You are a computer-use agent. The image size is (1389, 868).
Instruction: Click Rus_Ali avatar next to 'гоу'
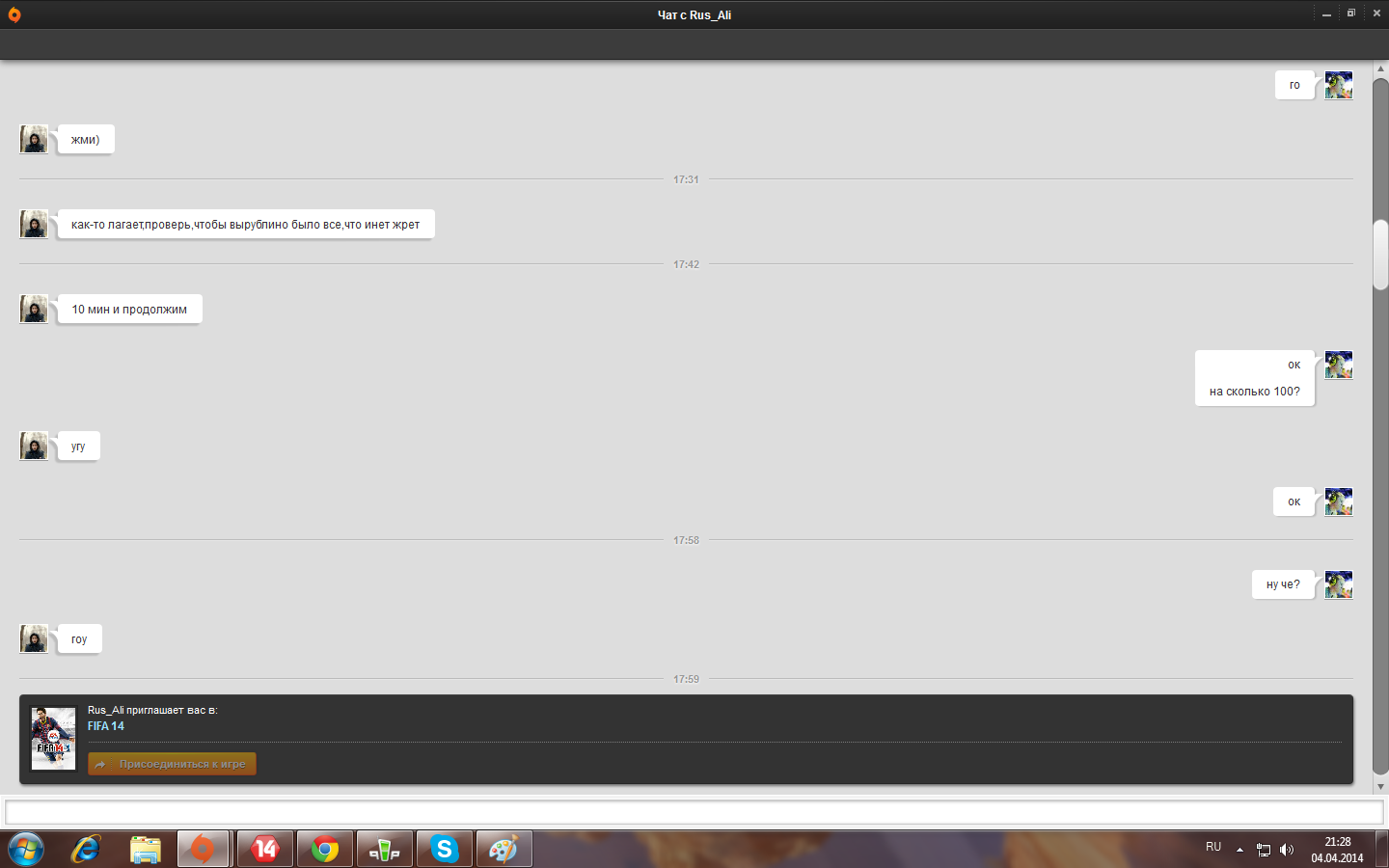34,638
